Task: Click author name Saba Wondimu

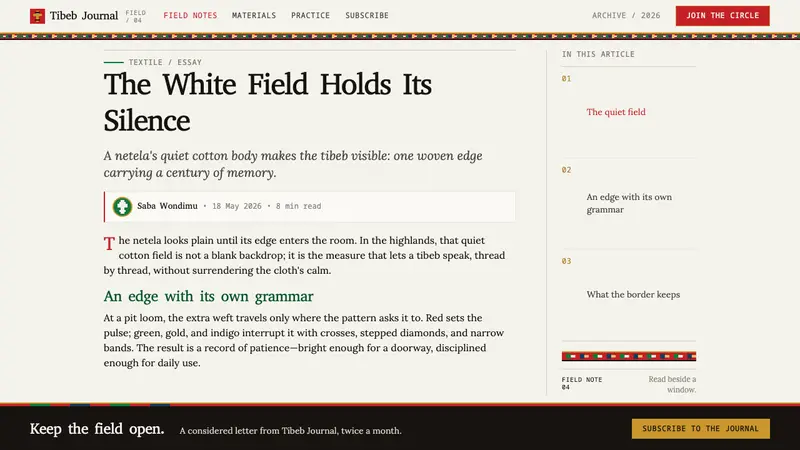Action: click(x=167, y=206)
